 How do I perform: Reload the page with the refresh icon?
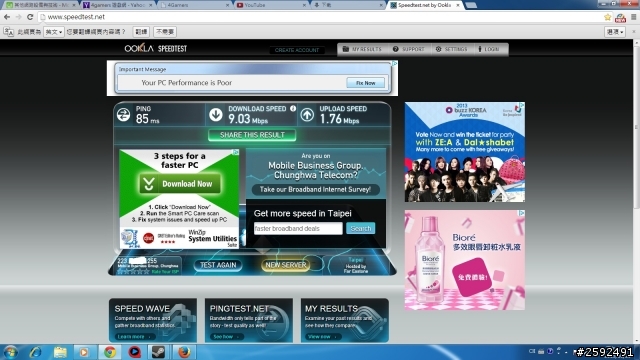[30, 17]
